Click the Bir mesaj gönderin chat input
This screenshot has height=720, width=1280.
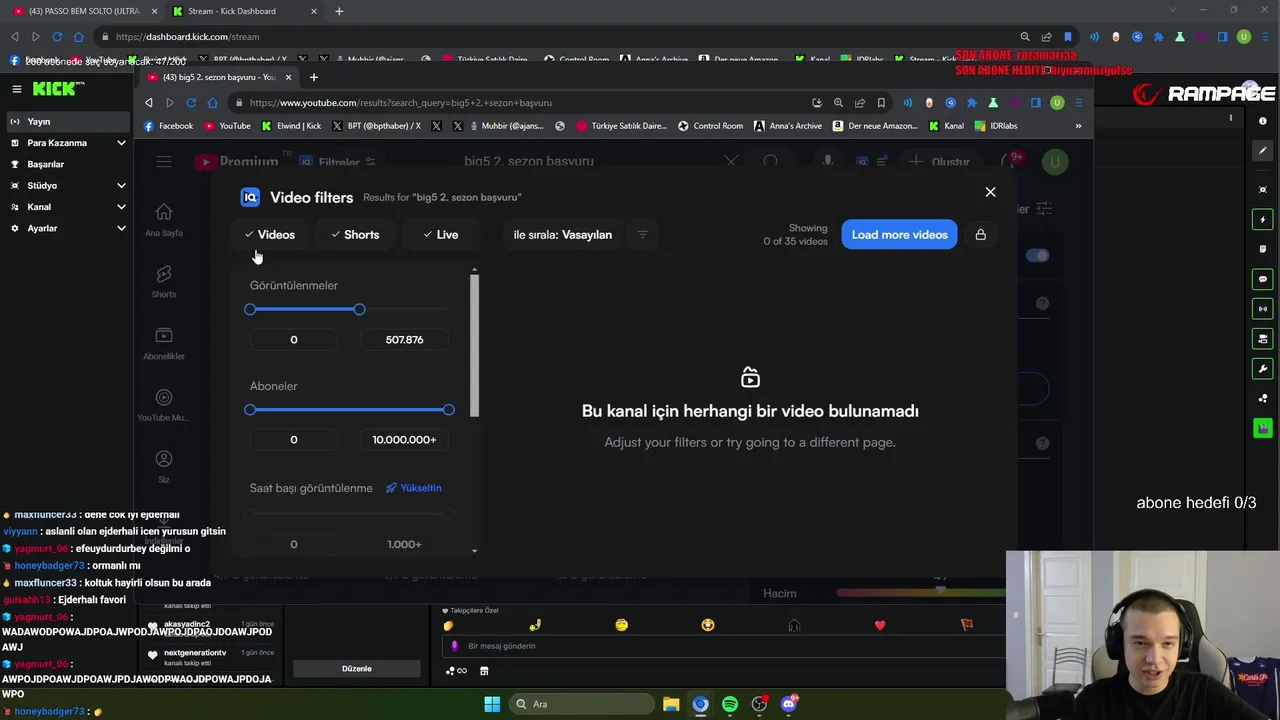(x=725, y=646)
